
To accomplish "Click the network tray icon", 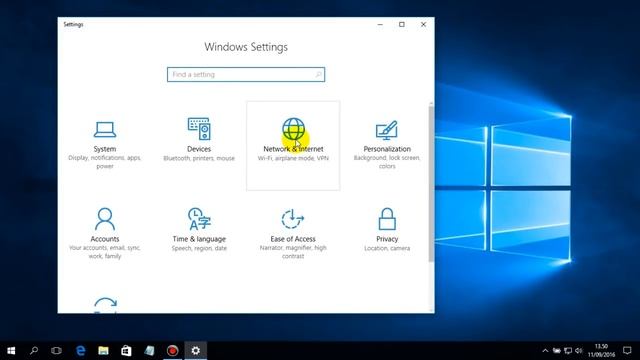I will tap(568, 351).
